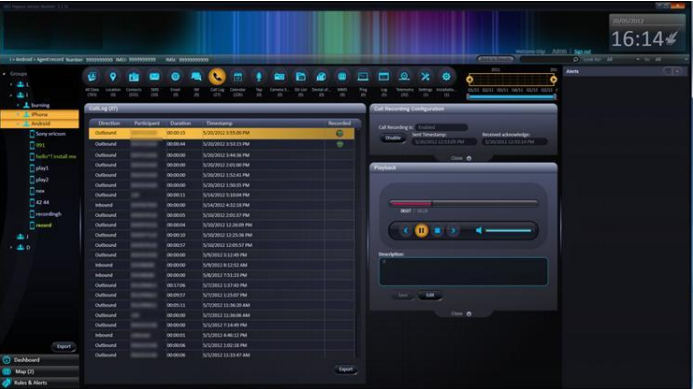Adjust the playback volume slider

click(508, 230)
